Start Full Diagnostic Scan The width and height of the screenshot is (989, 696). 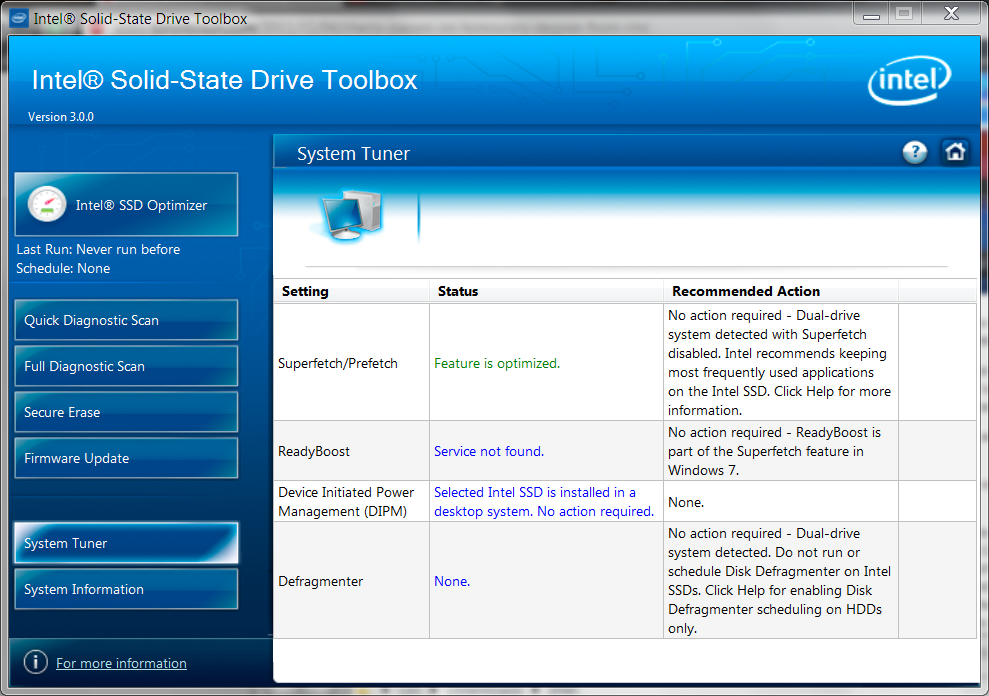pyautogui.click(x=126, y=366)
